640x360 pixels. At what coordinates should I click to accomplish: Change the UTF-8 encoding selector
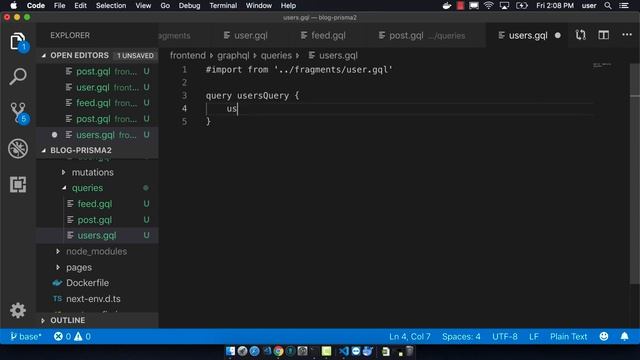click(504, 336)
